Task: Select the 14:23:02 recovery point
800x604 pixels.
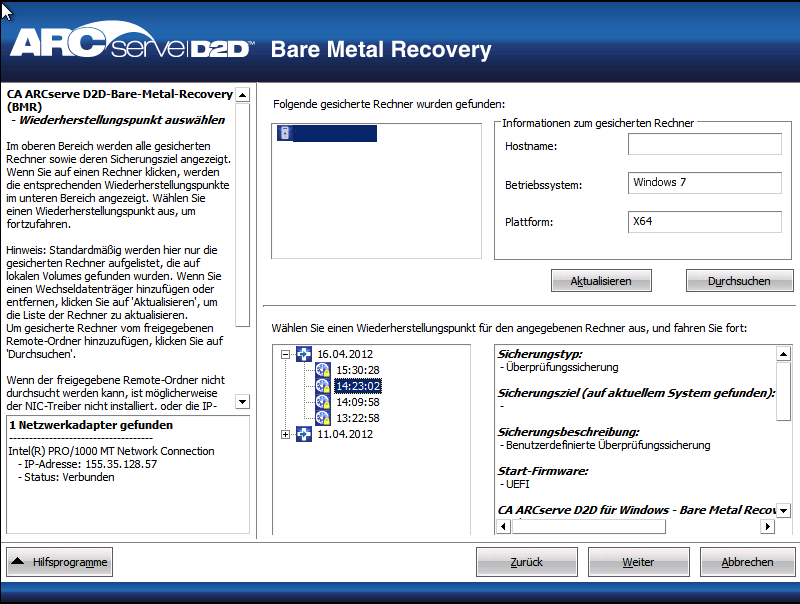Action: [x=360, y=385]
